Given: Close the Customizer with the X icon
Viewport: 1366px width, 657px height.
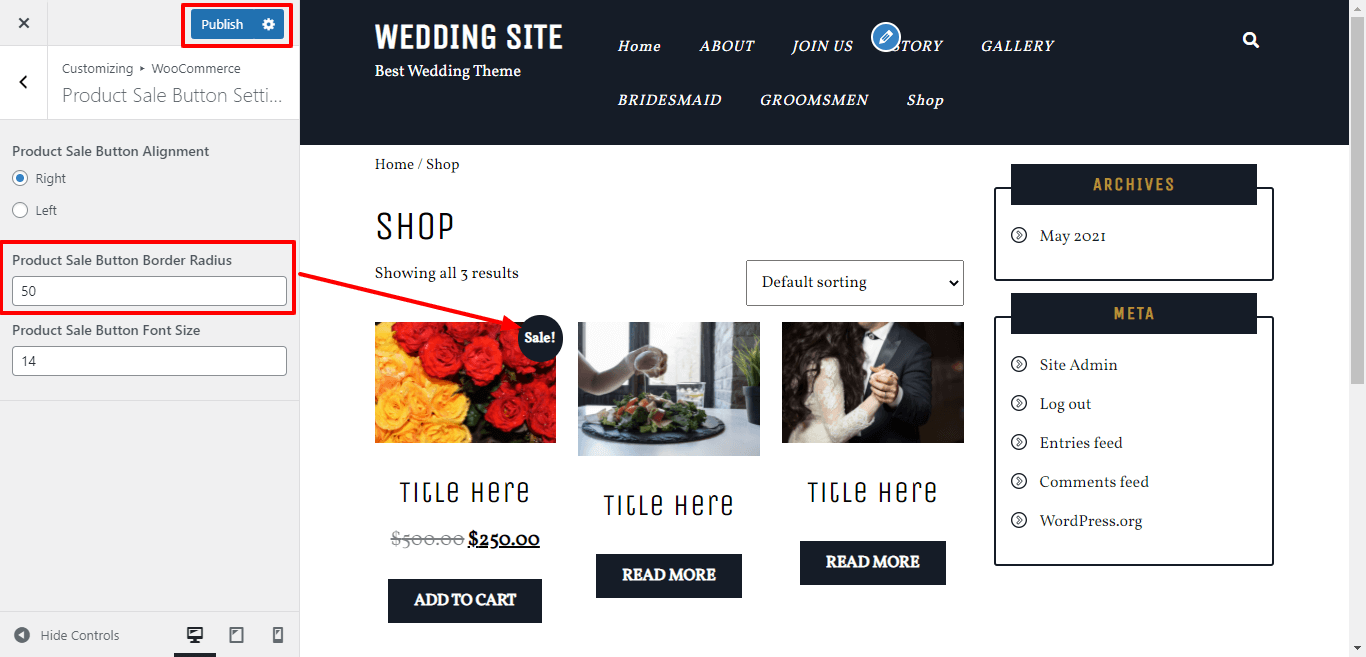Looking at the screenshot, I should coord(24,23).
